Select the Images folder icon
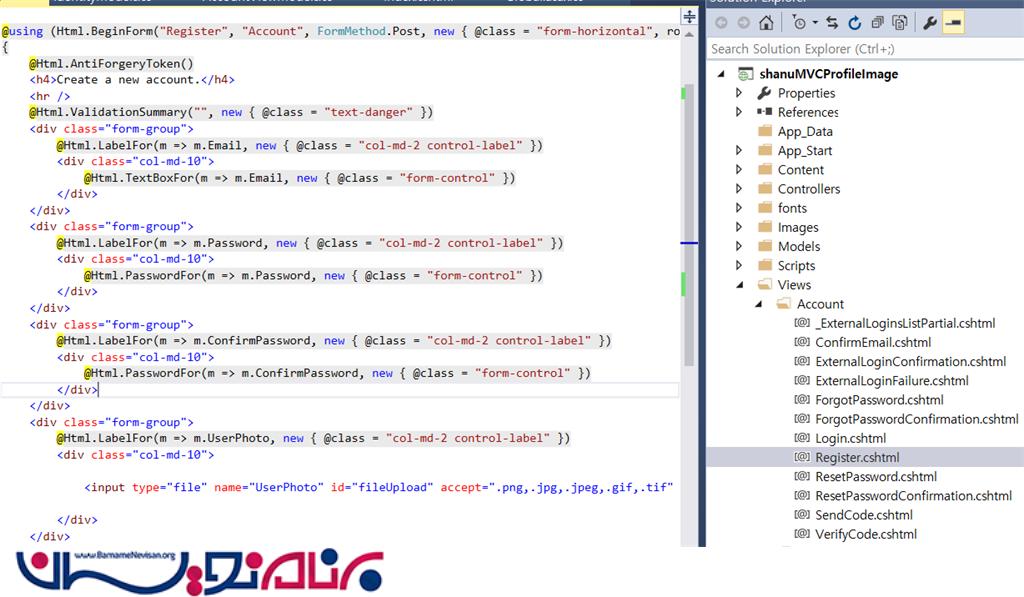 click(765, 227)
